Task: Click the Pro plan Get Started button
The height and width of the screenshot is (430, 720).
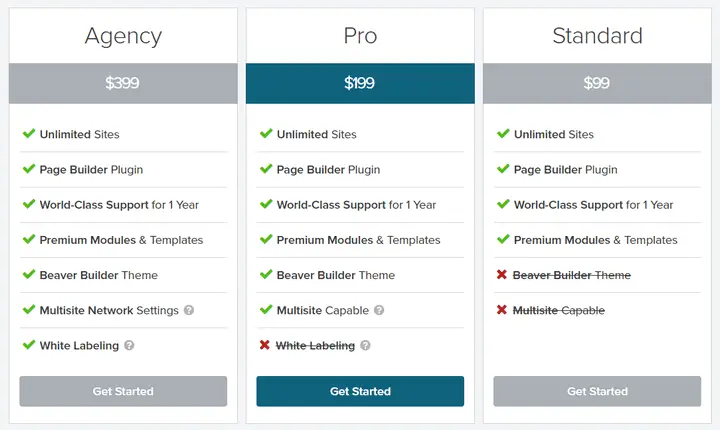Action: (360, 391)
